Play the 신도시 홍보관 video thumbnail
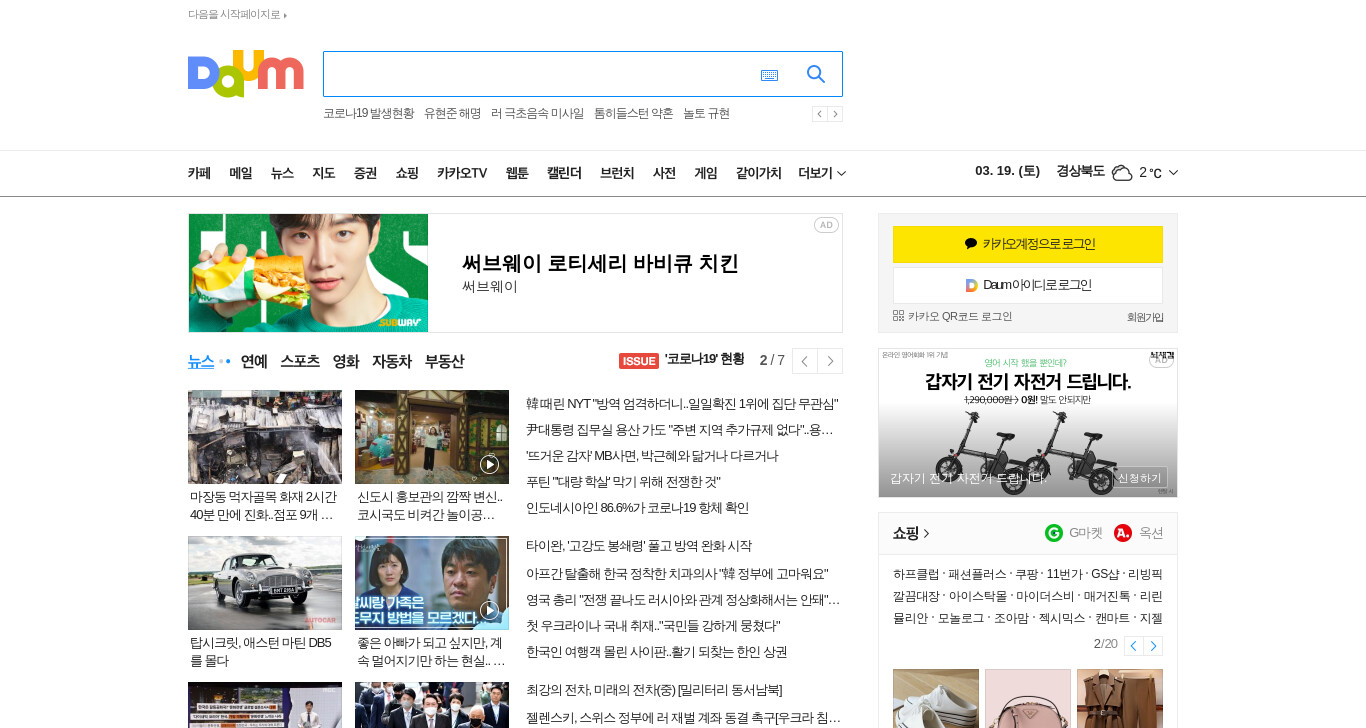1366x728 pixels. tap(432, 437)
